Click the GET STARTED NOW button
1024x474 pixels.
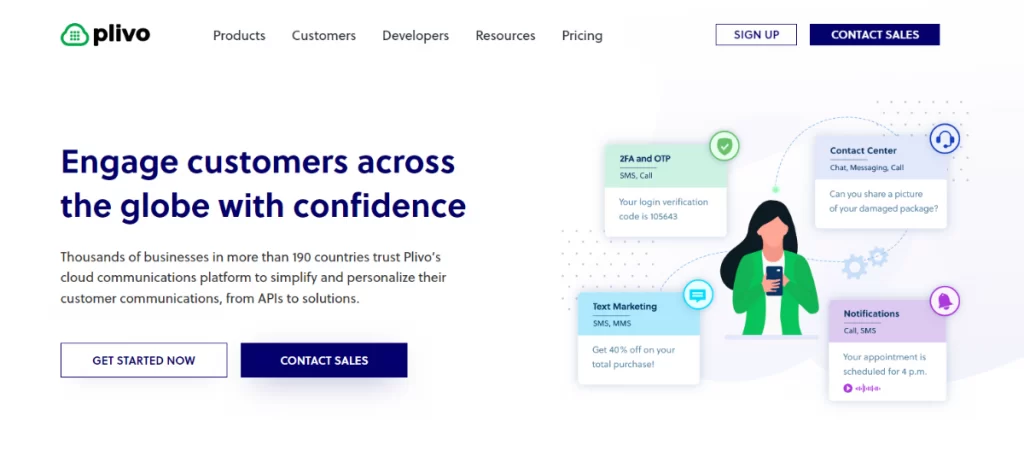point(144,360)
